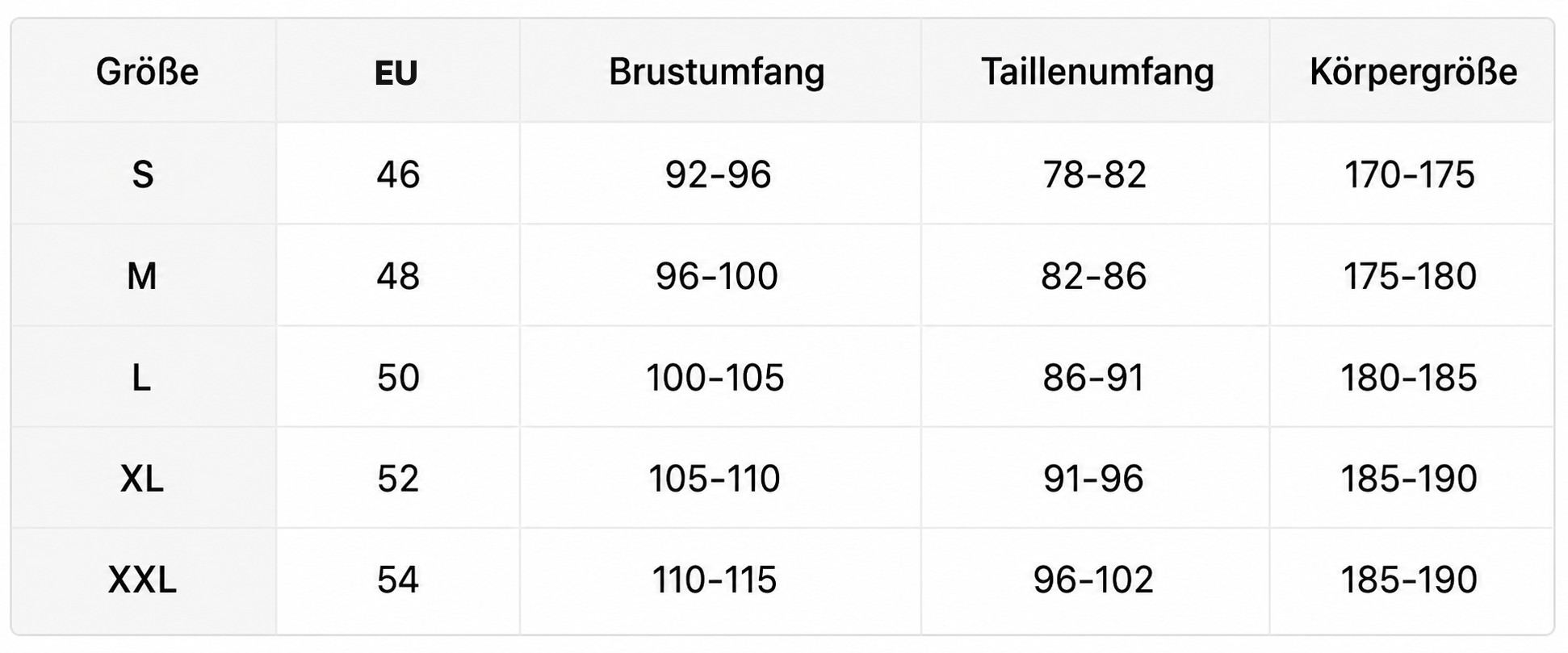This screenshot has width=1568, height=653.
Task: Select the size XXL row label
Action: [x=142, y=580]
